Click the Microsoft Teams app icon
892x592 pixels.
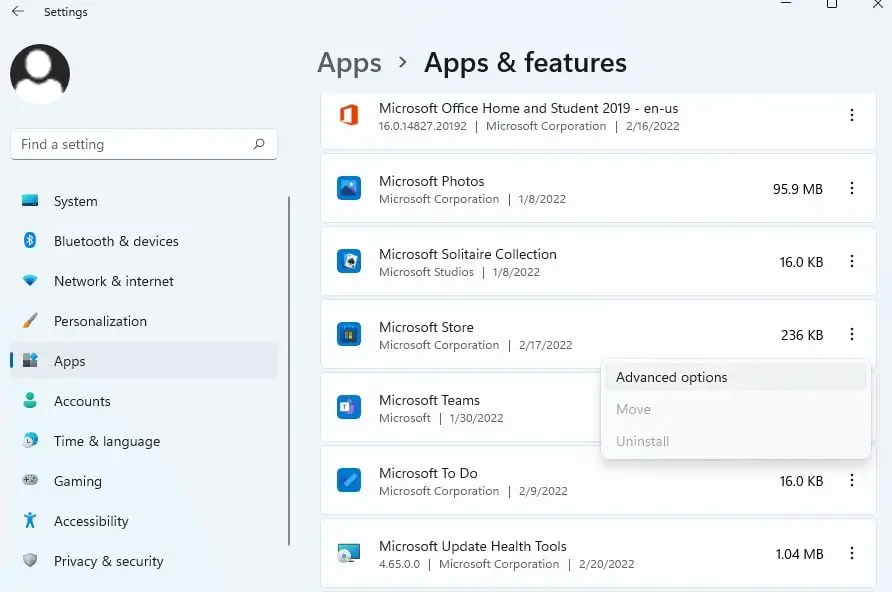click(x=349, y=407)
